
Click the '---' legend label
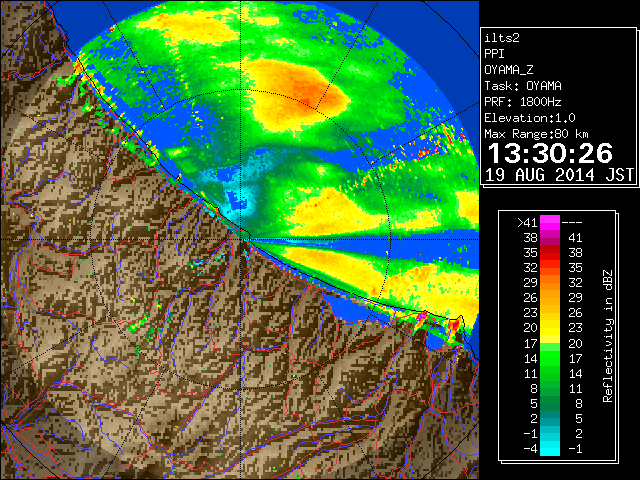572,223
